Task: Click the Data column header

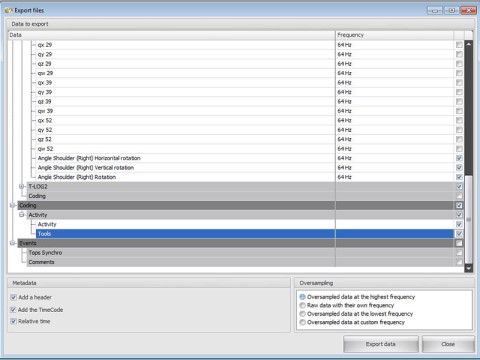Action: tap(172, 35)
